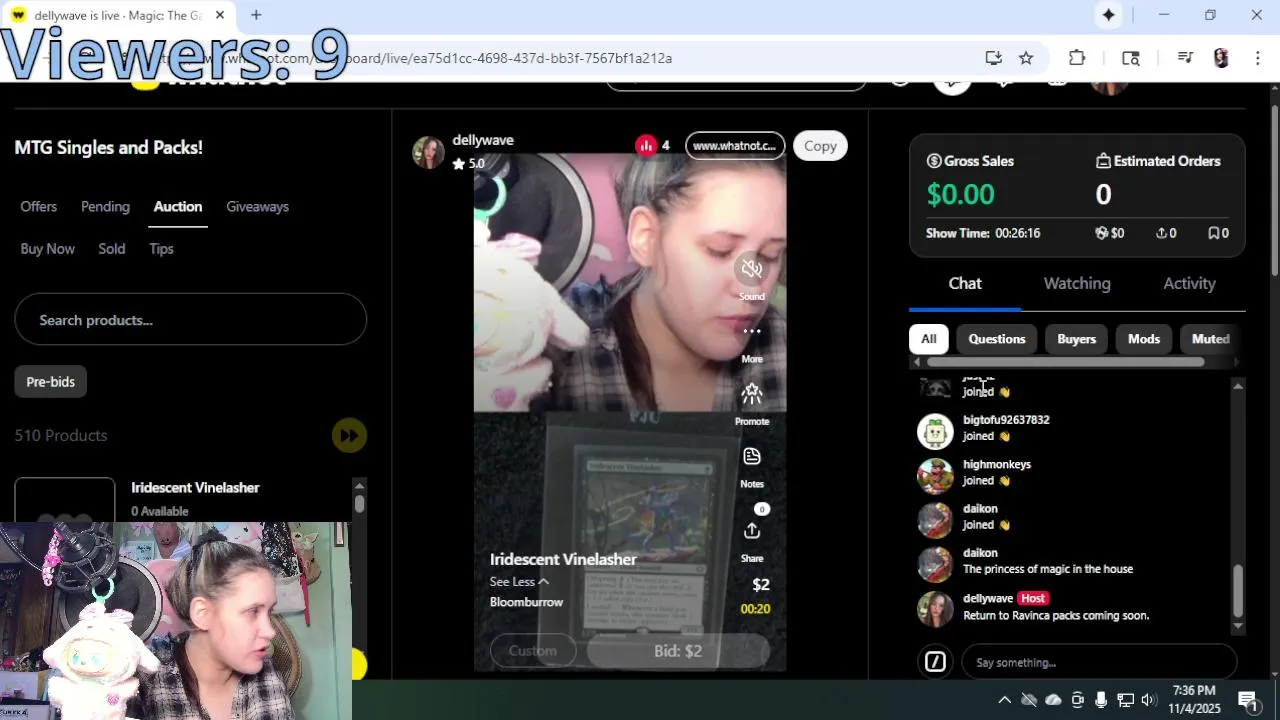Switch to the Offers tab
Viewport: 1280px width, 720px height.
pyautogui.click(x=38, y=206)
